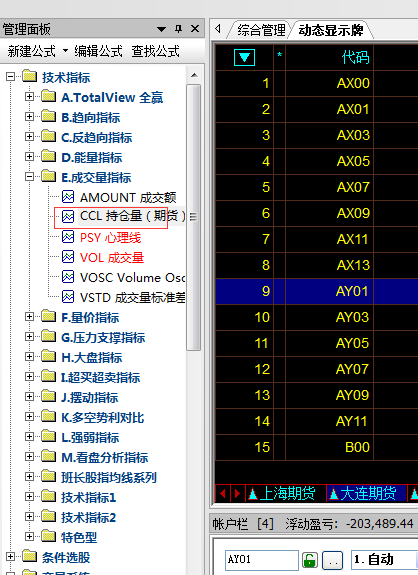Click the cyan triangle header dropdown in table

244,57
